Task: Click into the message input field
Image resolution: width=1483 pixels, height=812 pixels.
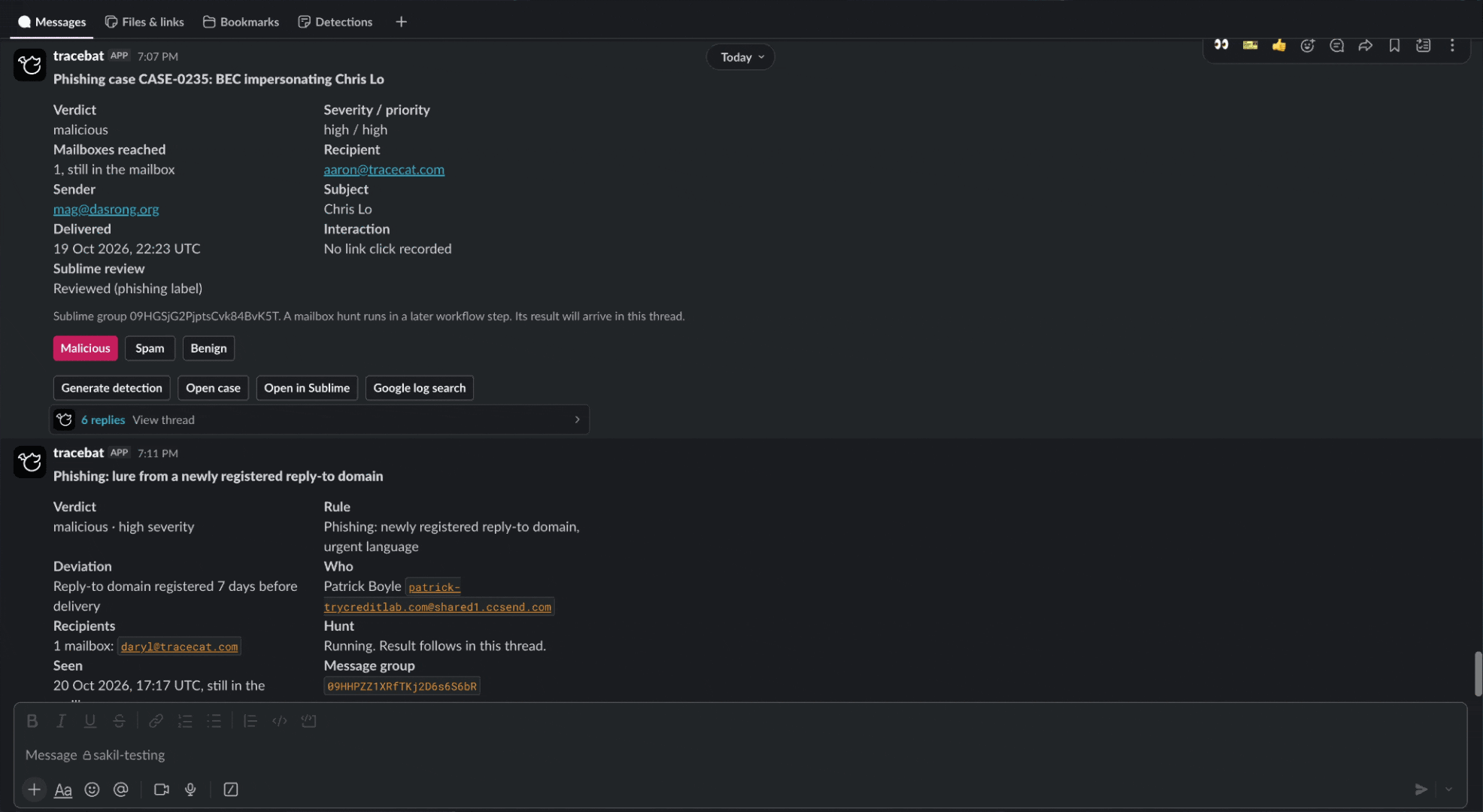Action: click(x=740, y=755)
